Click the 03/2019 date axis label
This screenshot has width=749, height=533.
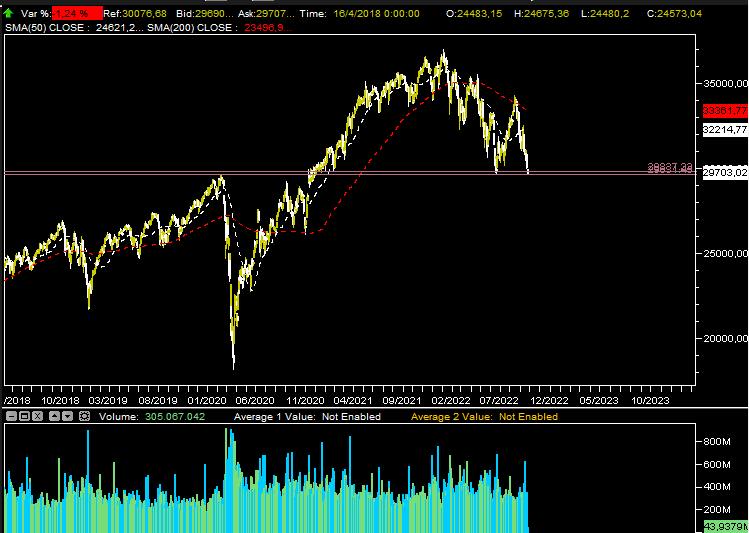click(x=108, y=401)
